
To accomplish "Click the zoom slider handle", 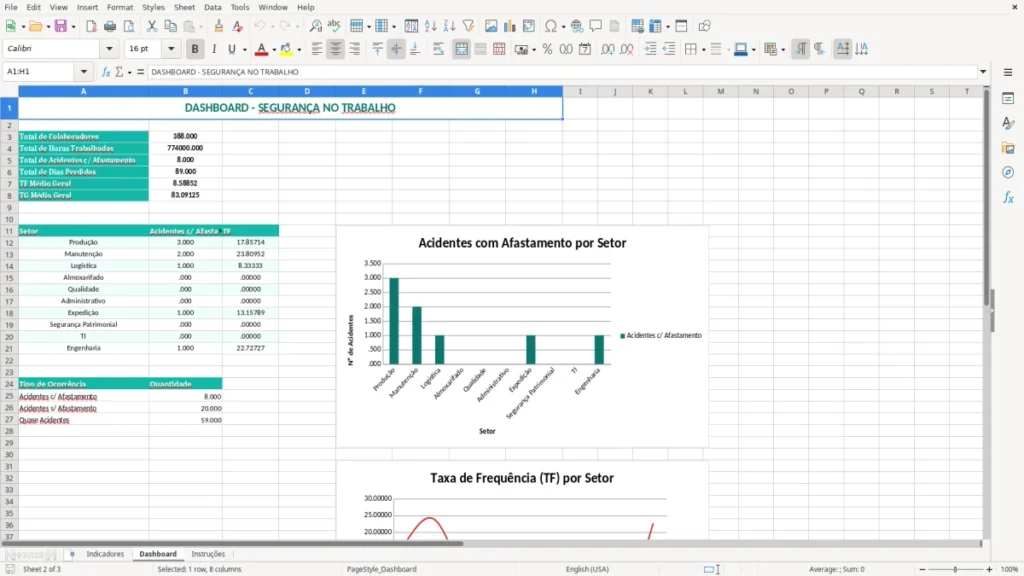I will coord(955,569).
